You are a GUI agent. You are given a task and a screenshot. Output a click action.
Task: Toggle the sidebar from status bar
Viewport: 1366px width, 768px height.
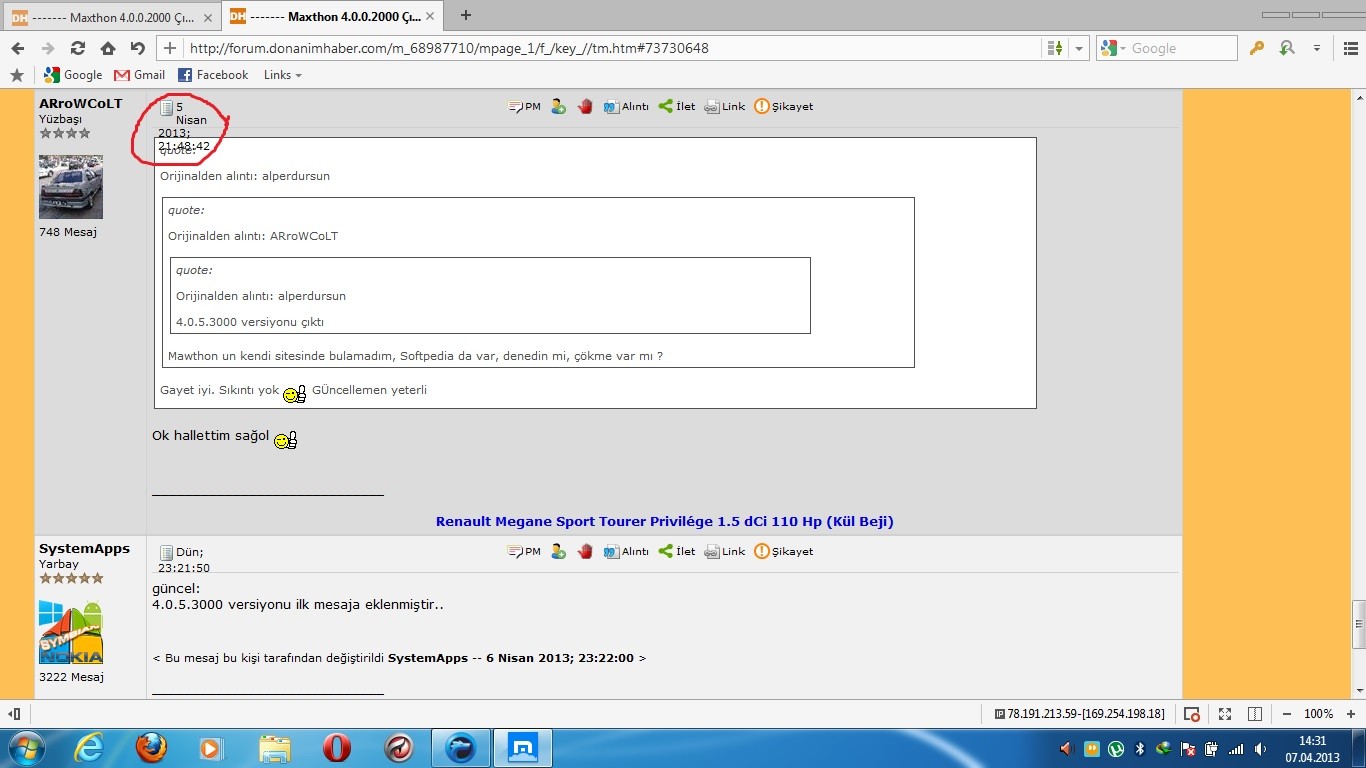(14, 714)
